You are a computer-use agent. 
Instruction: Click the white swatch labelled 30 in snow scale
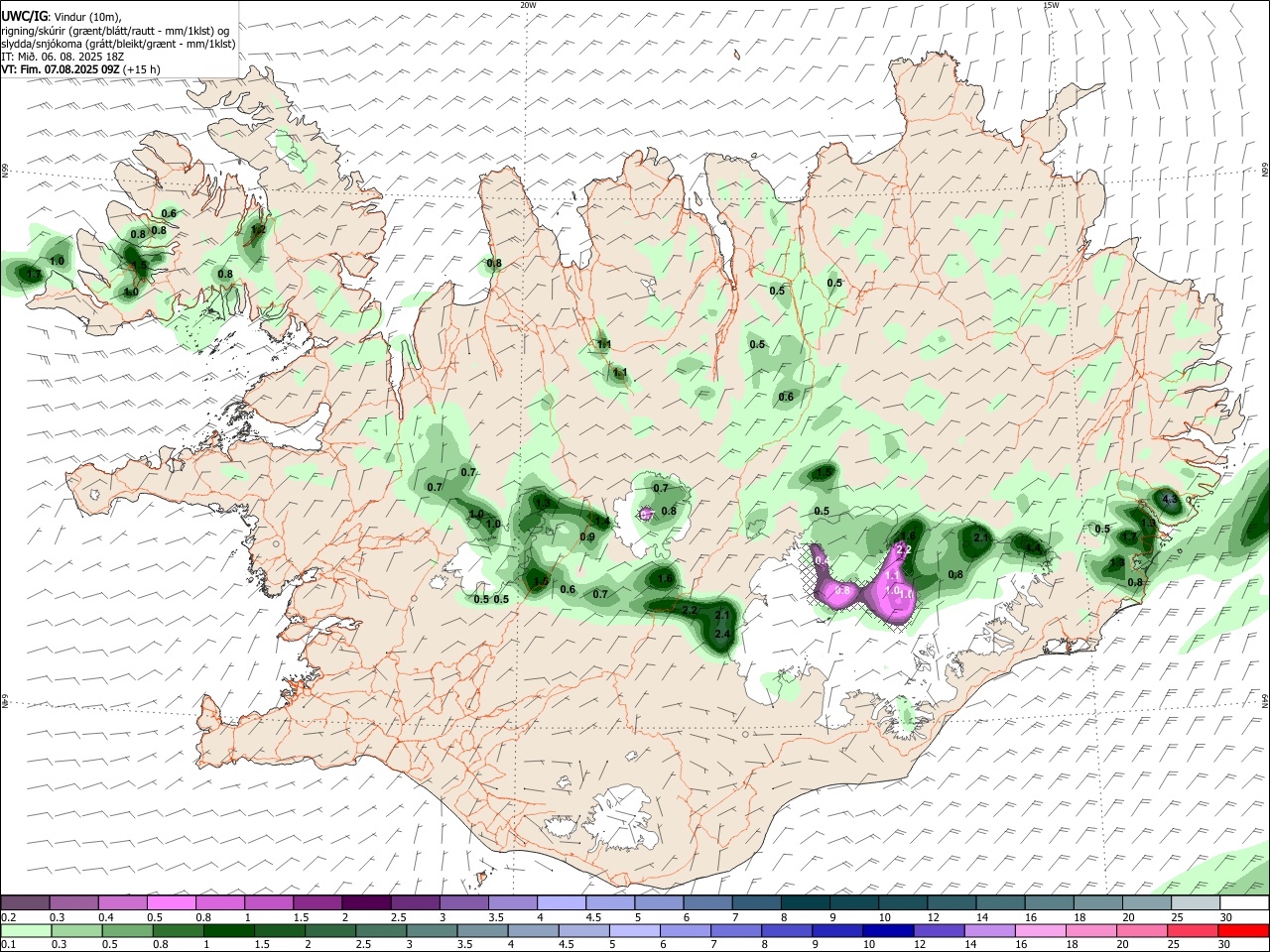pyautogui.click(x=1244, y=902)
